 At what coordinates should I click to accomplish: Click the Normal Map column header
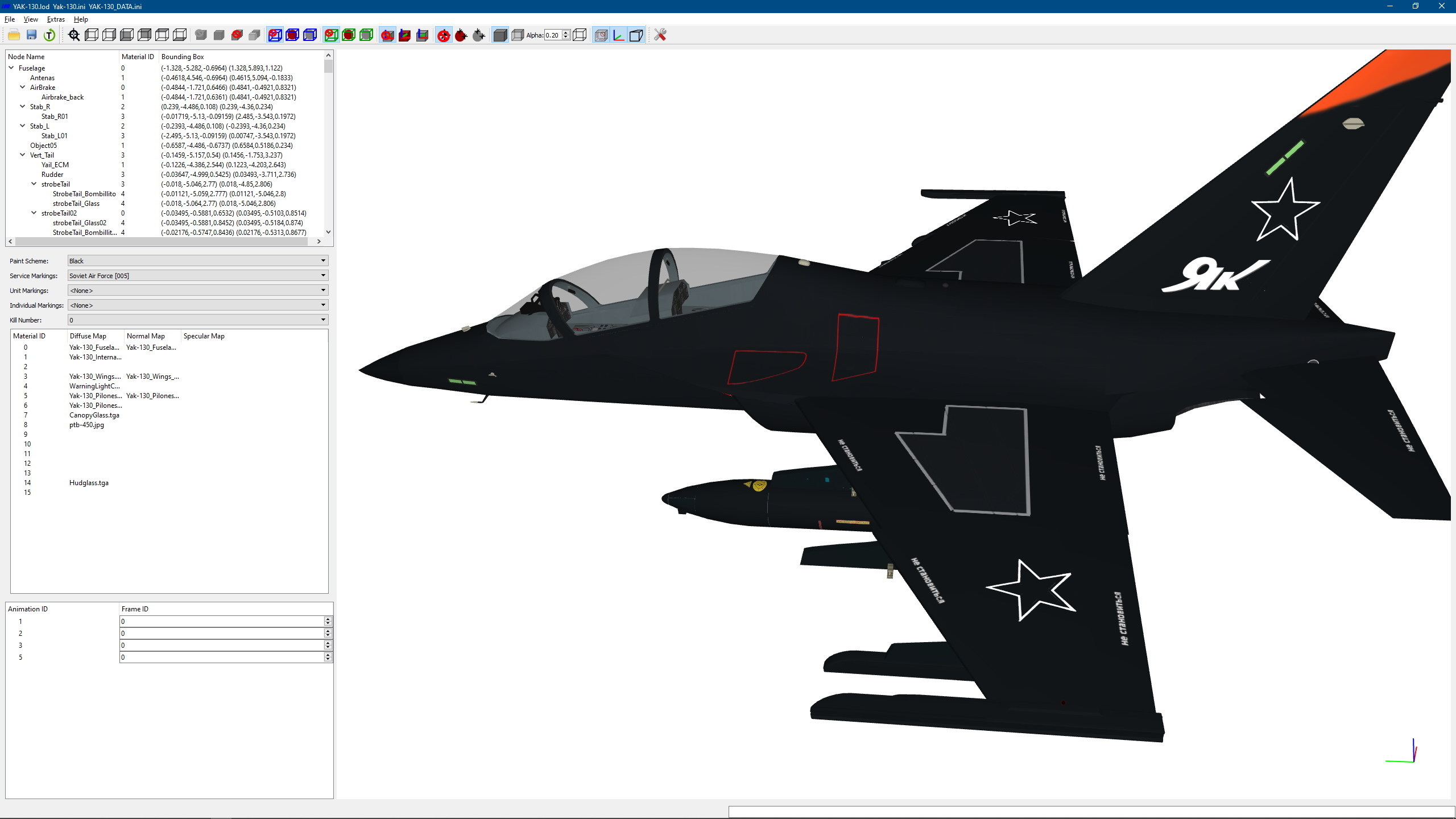[152, 336]
